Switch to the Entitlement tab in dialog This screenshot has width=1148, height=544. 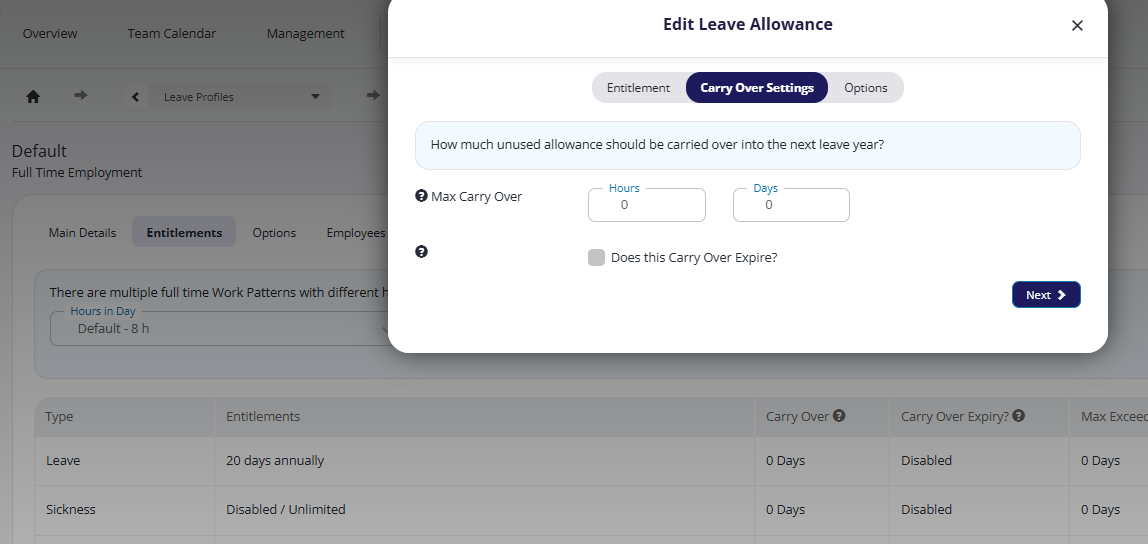point(638,88)
